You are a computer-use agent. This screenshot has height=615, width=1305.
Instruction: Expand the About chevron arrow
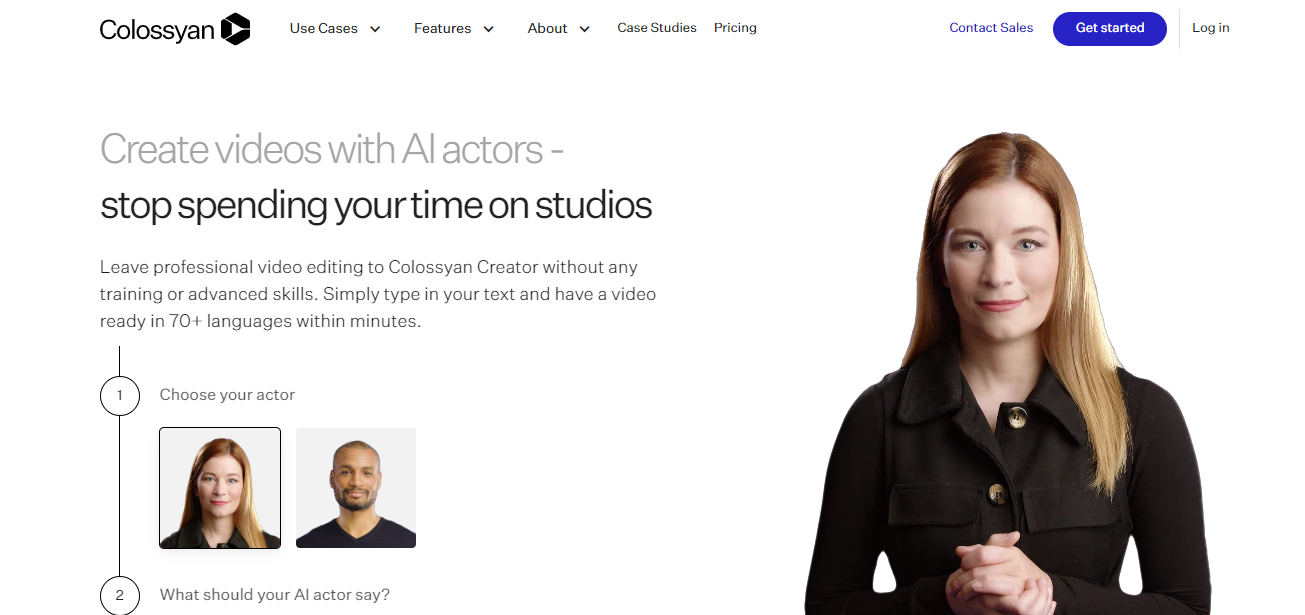point(584,29)
